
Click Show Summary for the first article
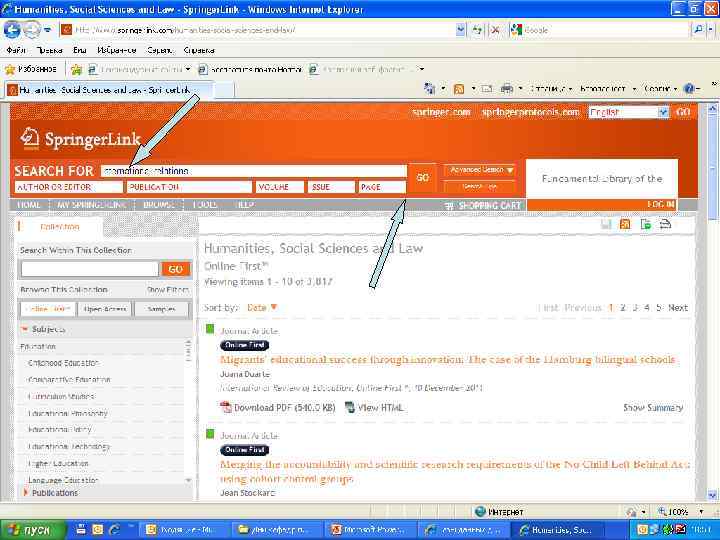pyautogui.click(x=653, y=407)
